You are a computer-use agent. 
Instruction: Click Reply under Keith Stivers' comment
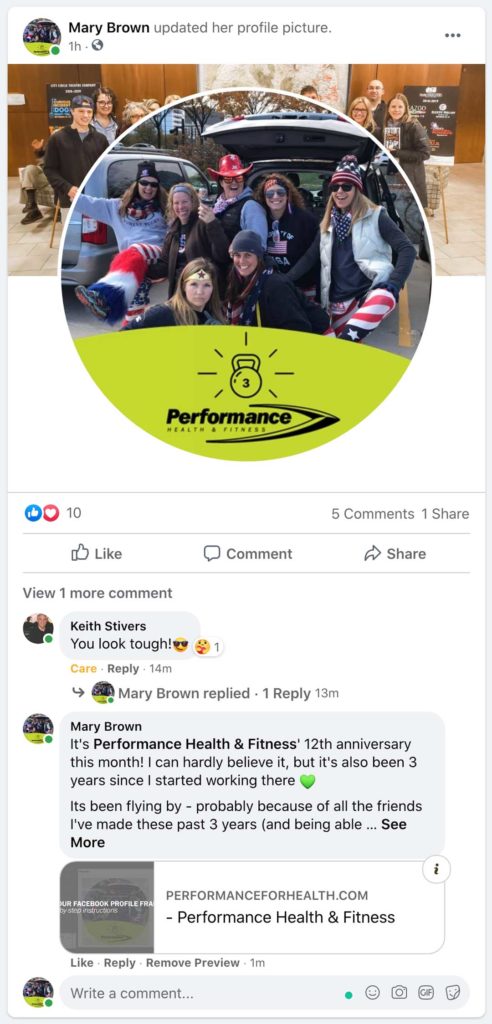123,669
